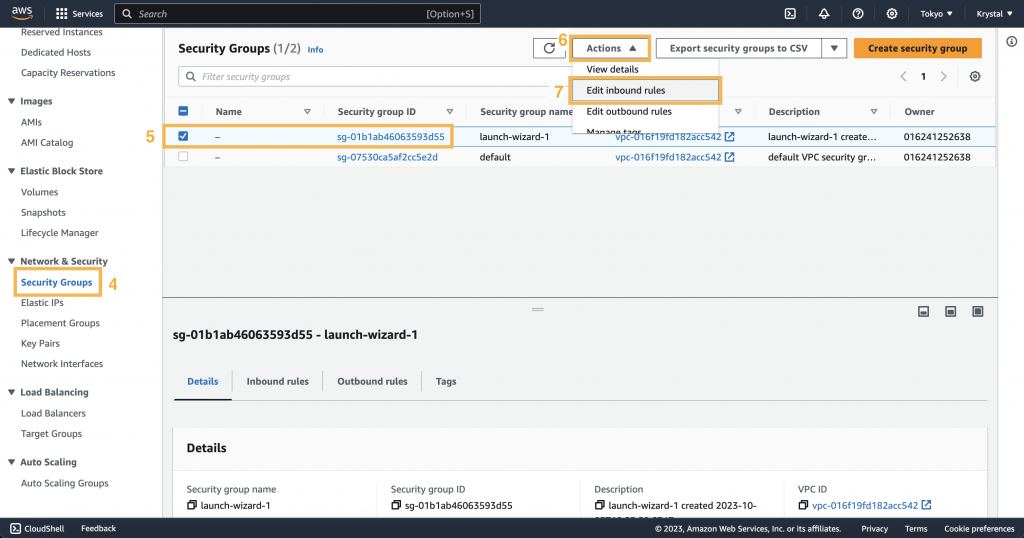
Task: Copy the VPC ID in details
Action: tap(803, 505)
